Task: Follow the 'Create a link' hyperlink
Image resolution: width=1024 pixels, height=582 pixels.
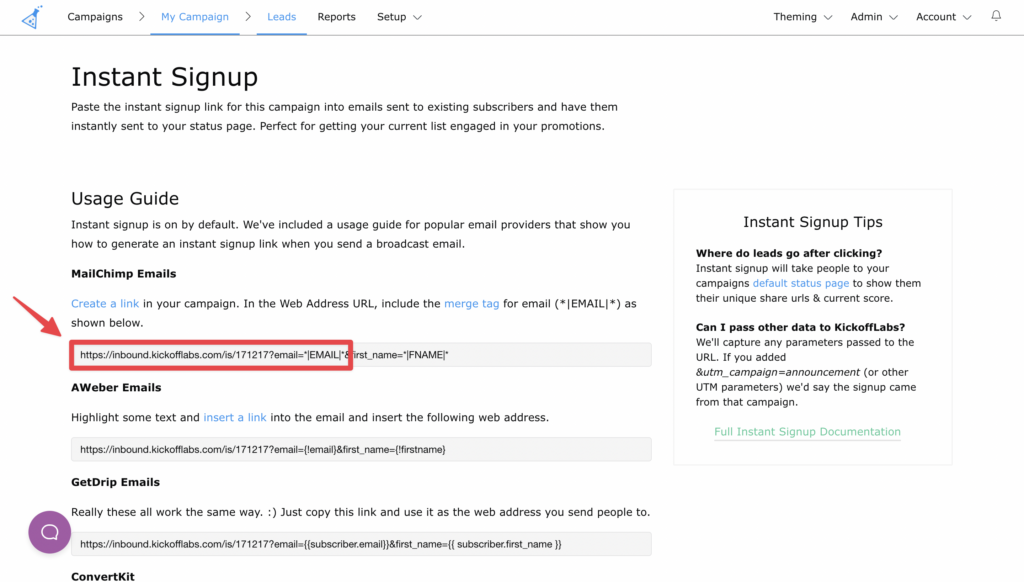Action: tap(105, 304)
